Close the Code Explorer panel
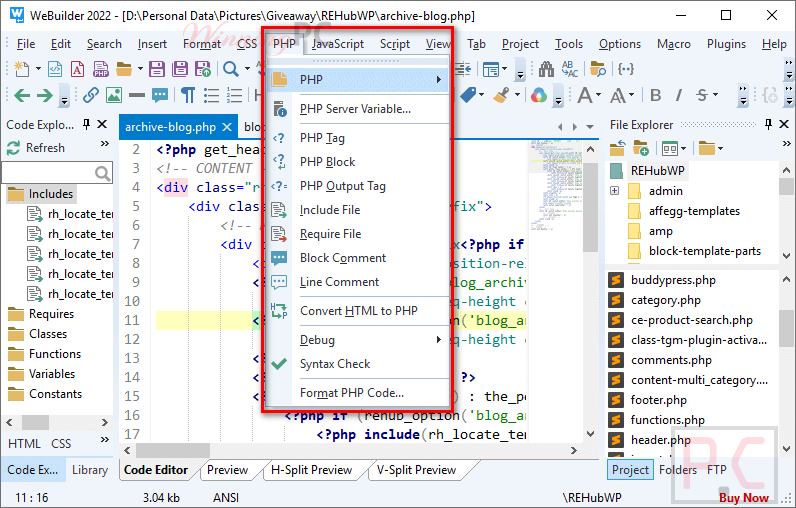 point(102,124)
